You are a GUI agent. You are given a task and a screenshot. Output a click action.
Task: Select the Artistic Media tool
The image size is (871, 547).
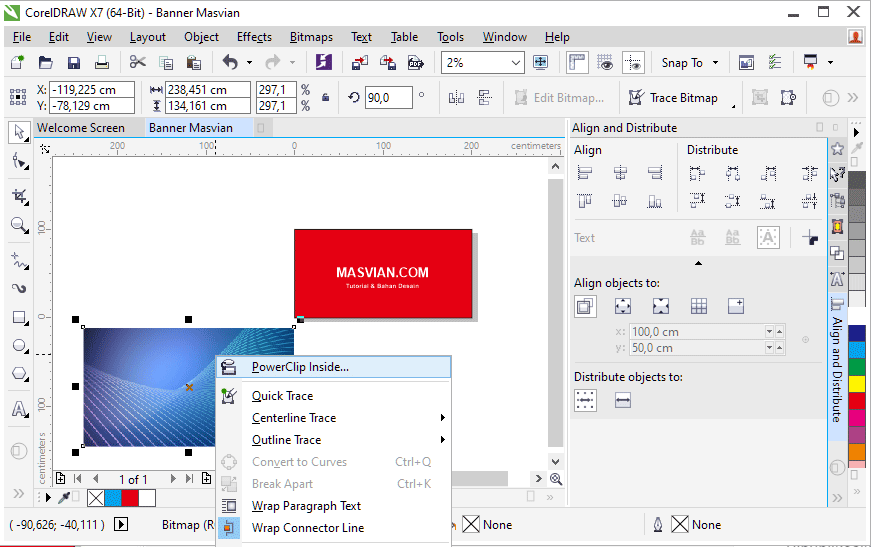pos(19,288)
